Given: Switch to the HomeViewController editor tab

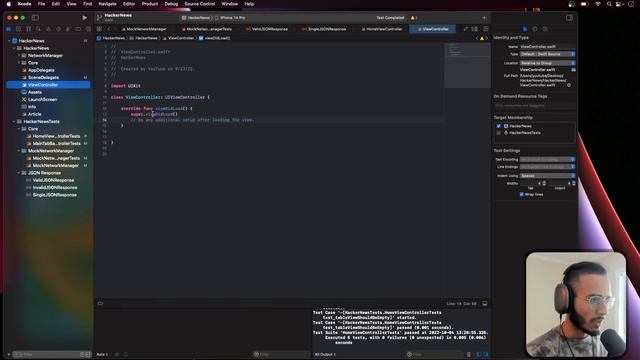Looking at the screenshot, I should [x=382, y=29].
